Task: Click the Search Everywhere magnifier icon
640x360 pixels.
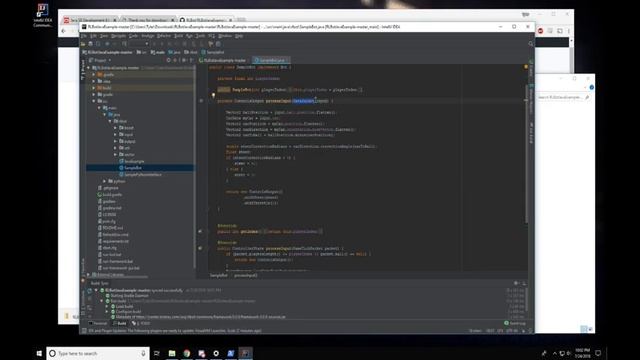Action: 531,44
